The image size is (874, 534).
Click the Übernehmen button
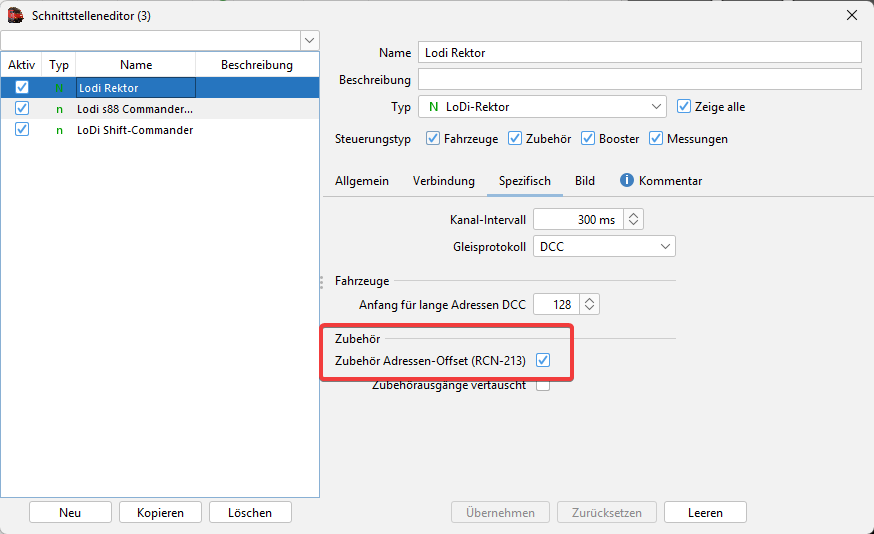501,512
